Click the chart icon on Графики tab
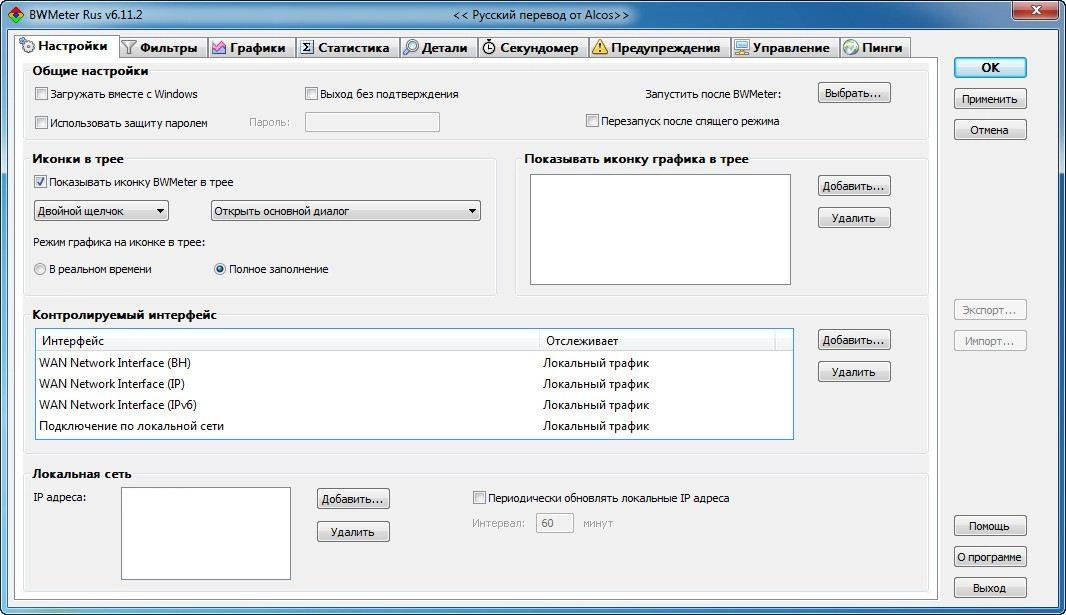 point(219,48)
